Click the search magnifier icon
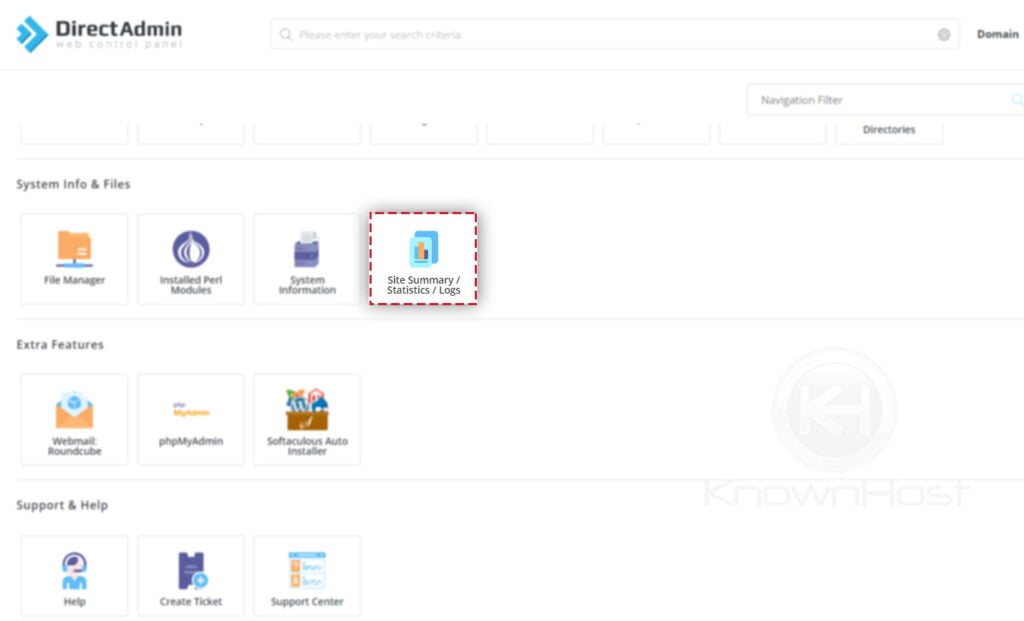Screen dimensions: 1024x621 click(285, 34)
